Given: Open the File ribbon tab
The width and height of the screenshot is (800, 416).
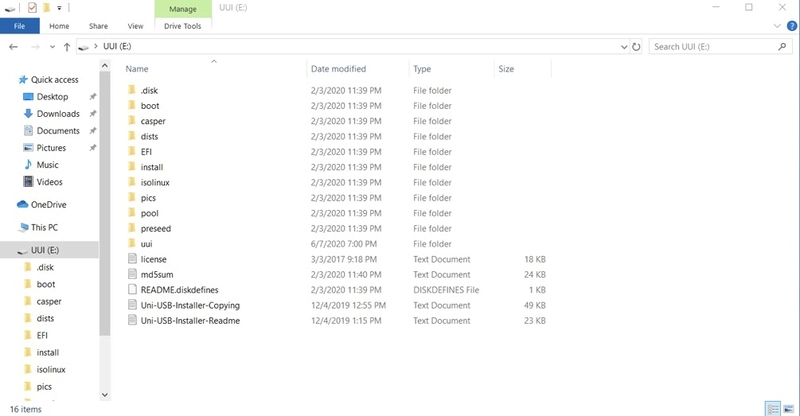Looking at the screenshot, I should pos(19,26).
